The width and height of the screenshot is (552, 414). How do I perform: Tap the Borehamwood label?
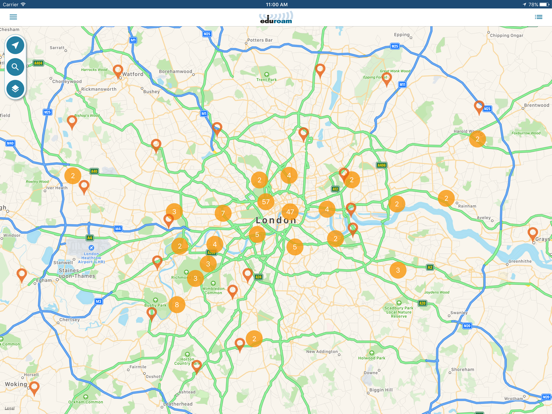pos(175,71)
